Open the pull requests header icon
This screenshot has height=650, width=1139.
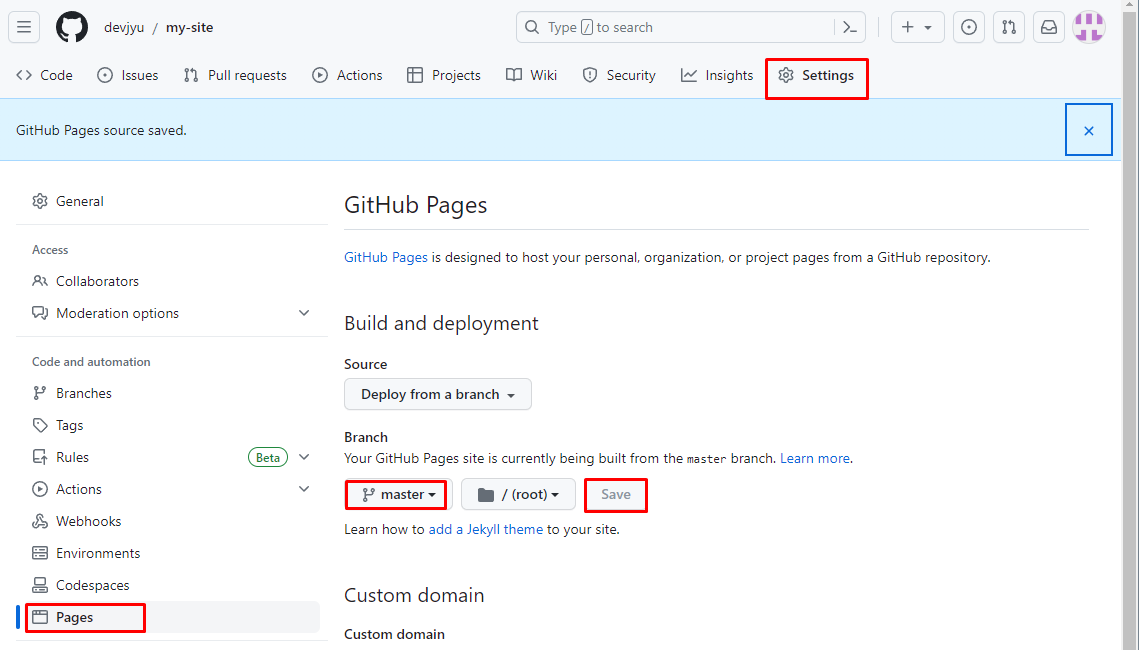pos(1009,27)
